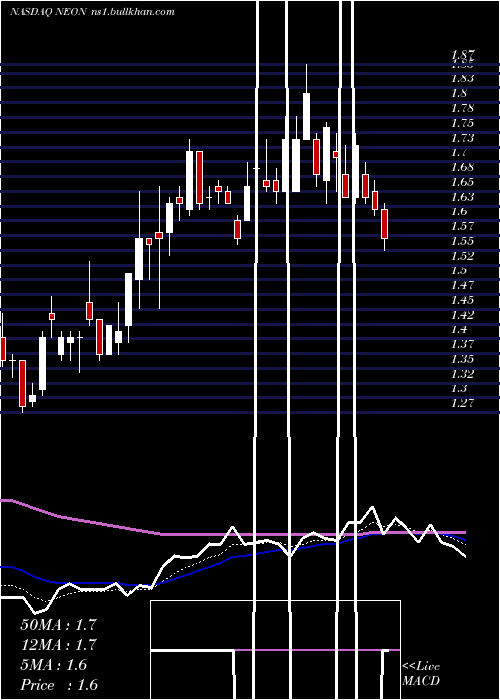Click the Price : 1.6 reading

pyautogui.click(x=59, y=685)
